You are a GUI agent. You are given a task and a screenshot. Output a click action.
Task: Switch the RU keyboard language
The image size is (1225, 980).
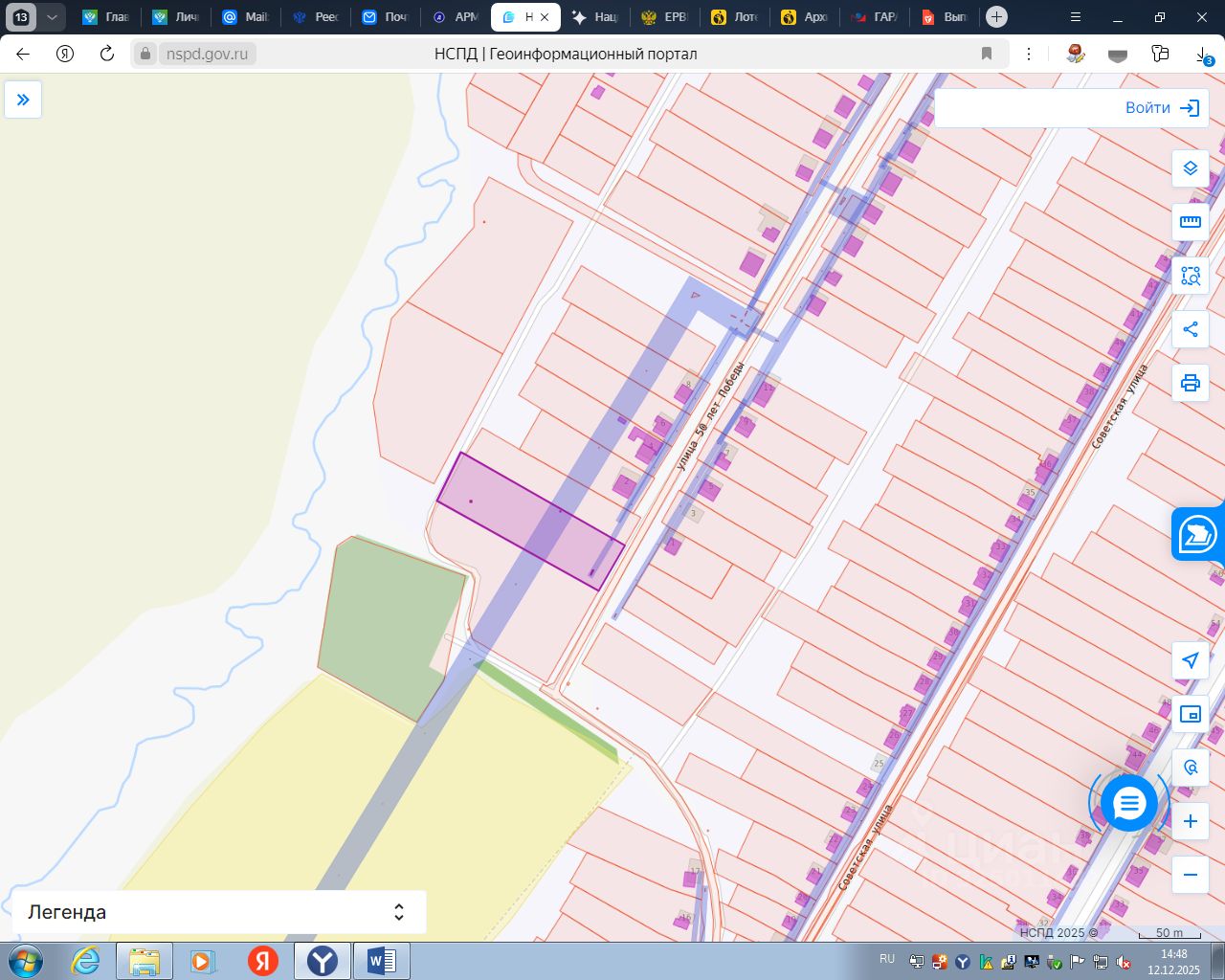(887, 959)
